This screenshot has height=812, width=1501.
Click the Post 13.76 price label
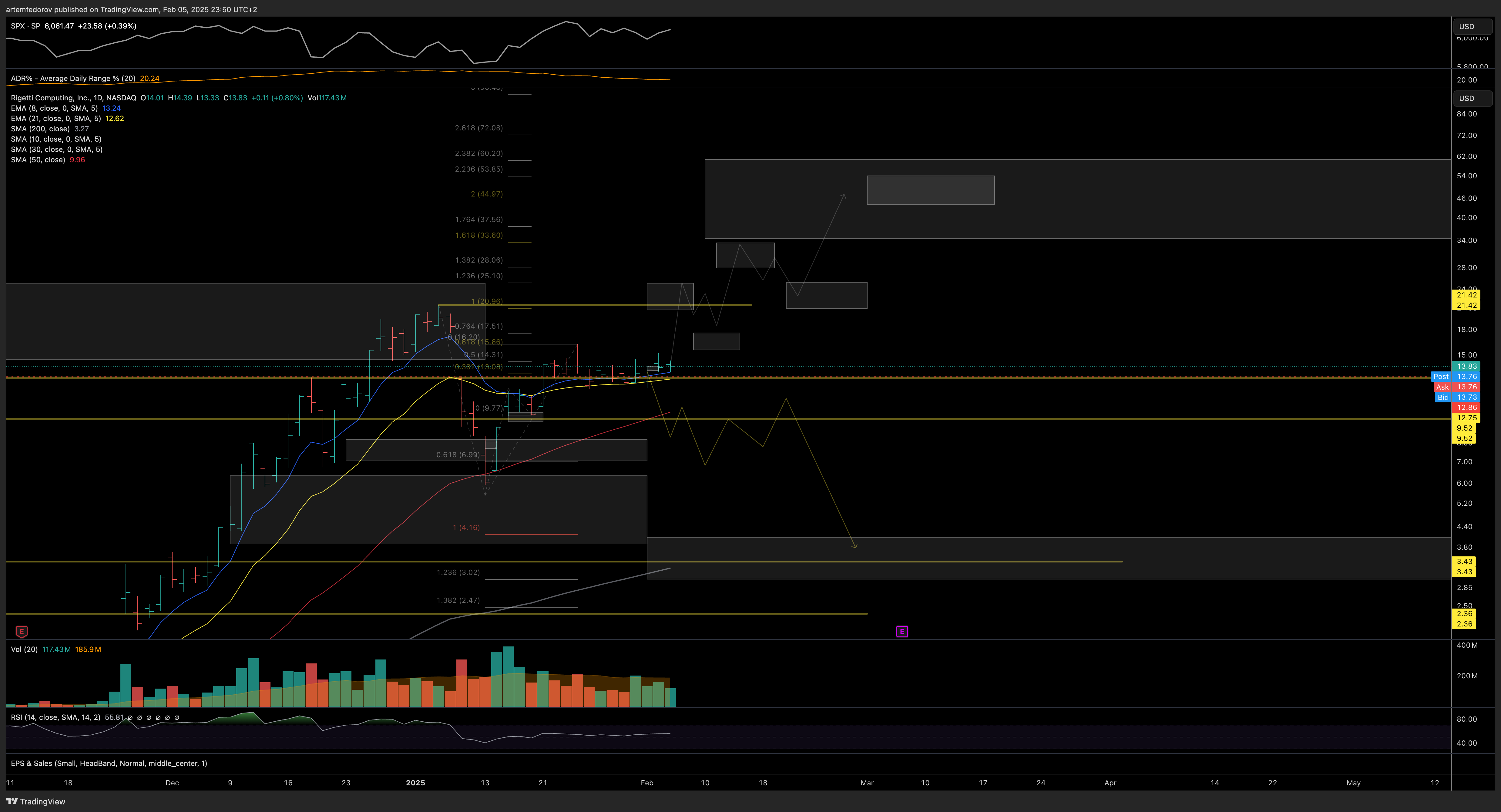(x=1455, y=377)
